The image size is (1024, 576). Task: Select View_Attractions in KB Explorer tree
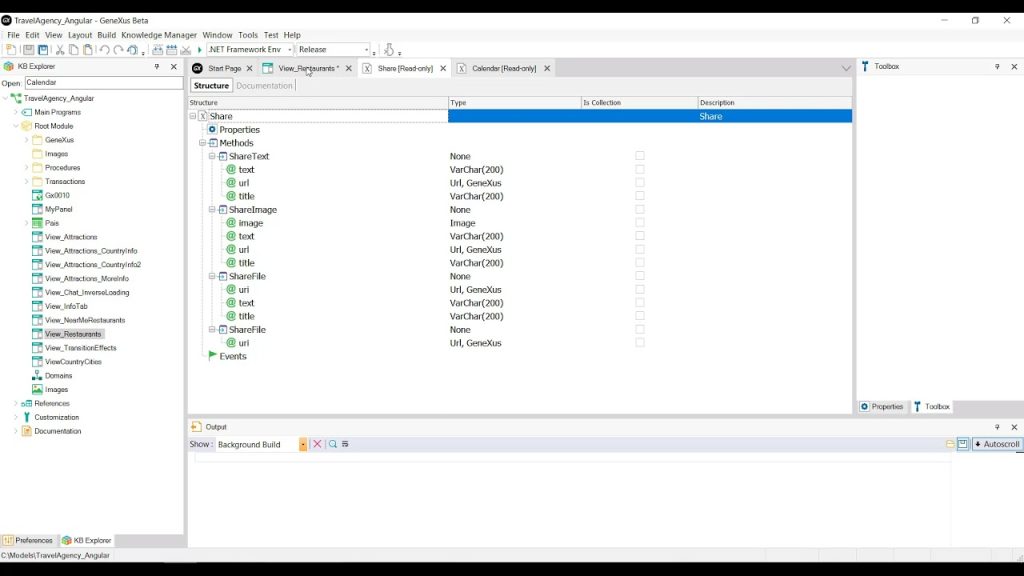(x=71, y=237)
